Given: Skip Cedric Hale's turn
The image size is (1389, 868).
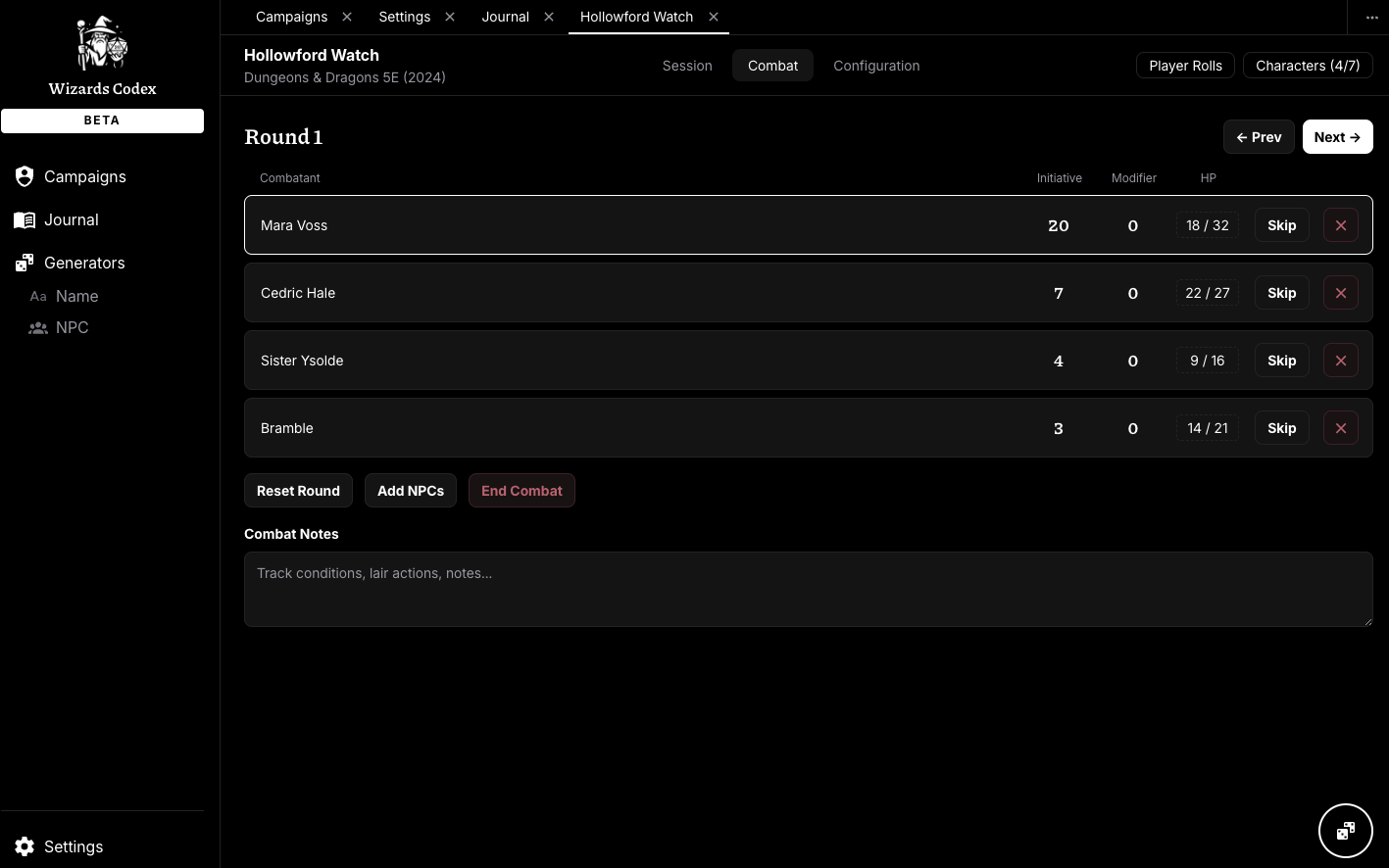Looking at the screenshot, I should pyautogui.click(x=1282, y=293).
